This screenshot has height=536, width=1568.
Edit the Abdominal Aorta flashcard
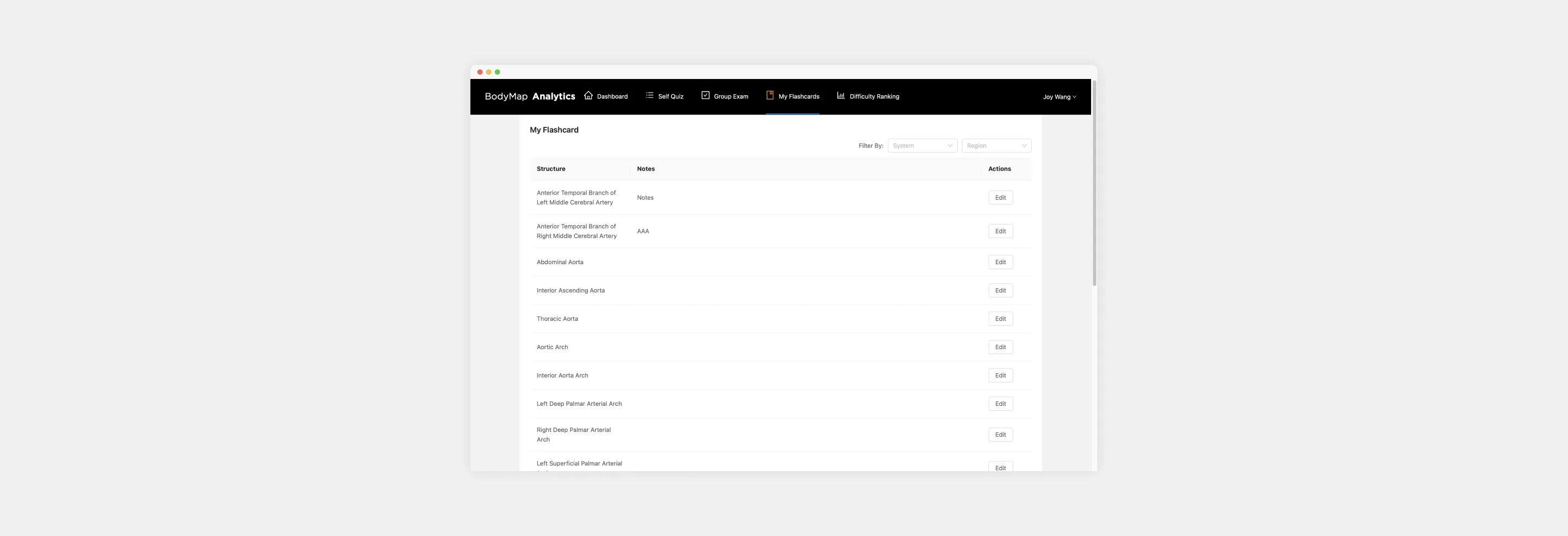1000,262
